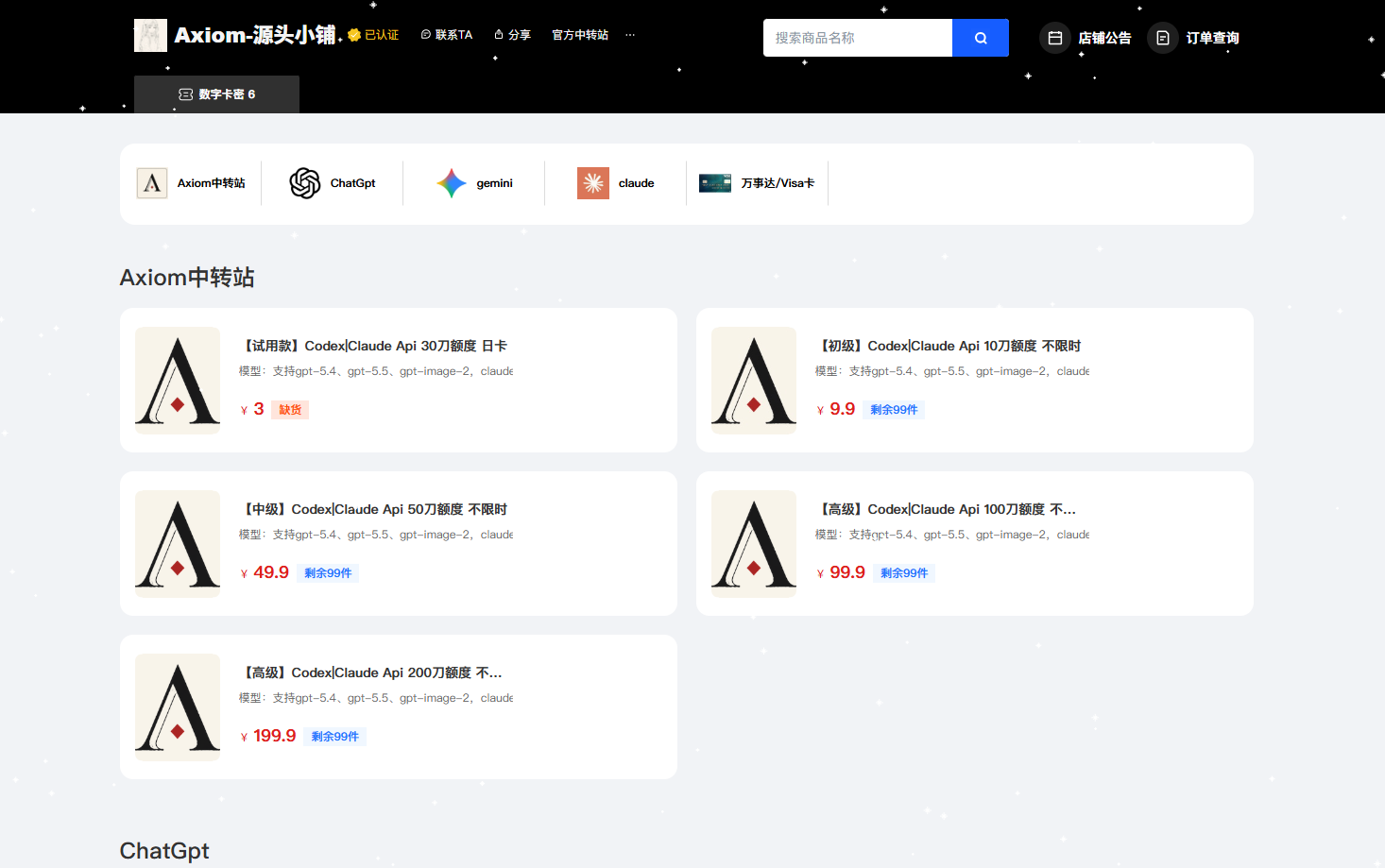1385x868 pixels.
Task: Click the ¥ 199.9 price
Action: [x=268, y=736]
